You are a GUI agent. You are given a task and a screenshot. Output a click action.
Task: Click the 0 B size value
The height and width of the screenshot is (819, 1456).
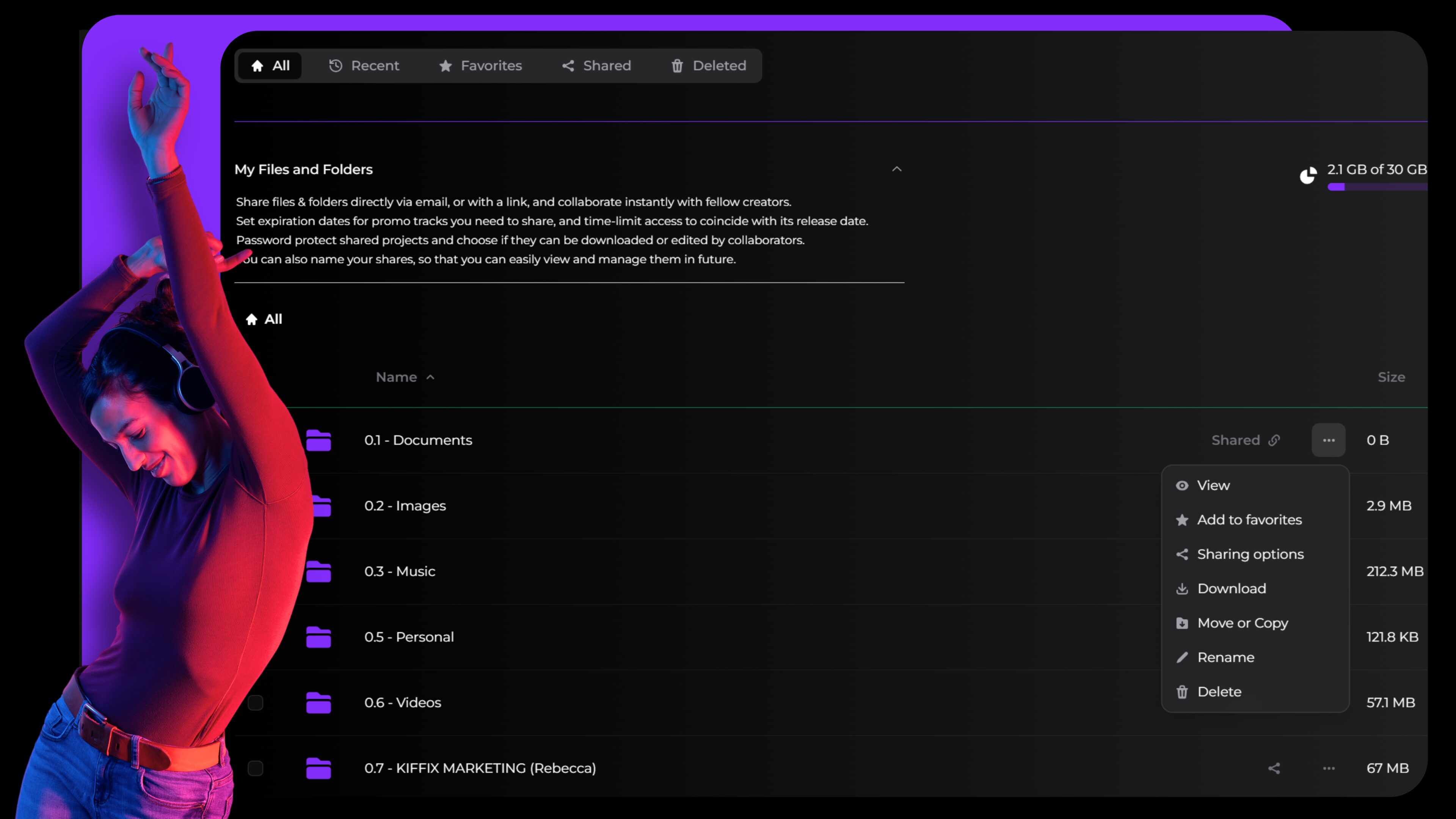click(x=1378, y=440)
